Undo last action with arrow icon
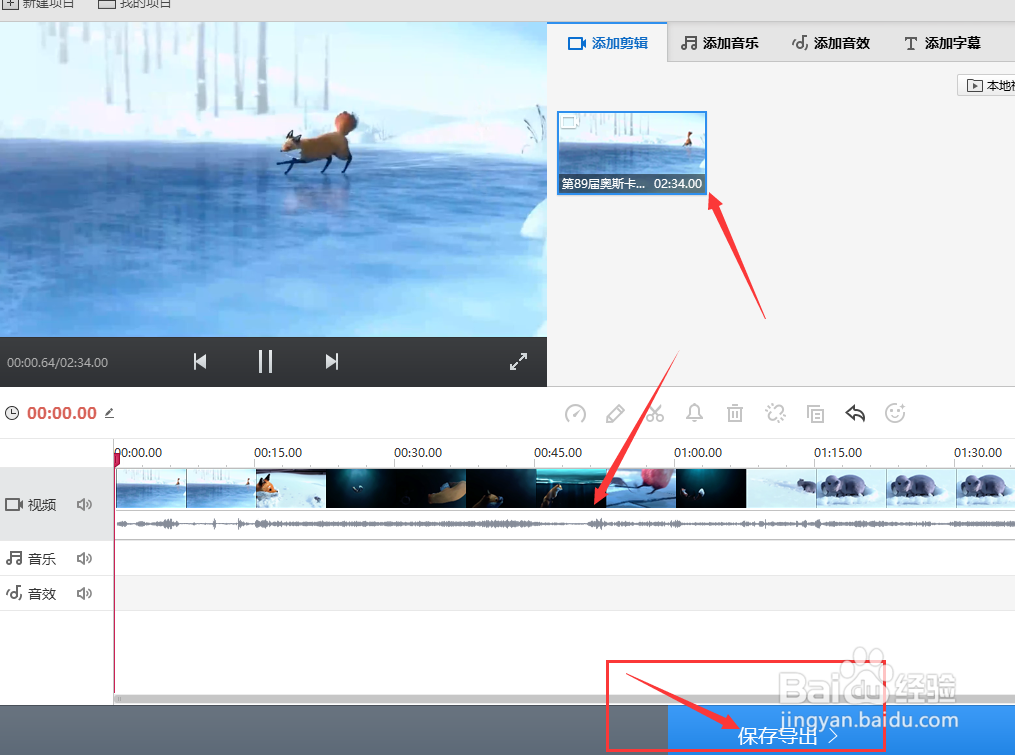The height and width of the screenshot is (755, 1015). pos(855,412)
